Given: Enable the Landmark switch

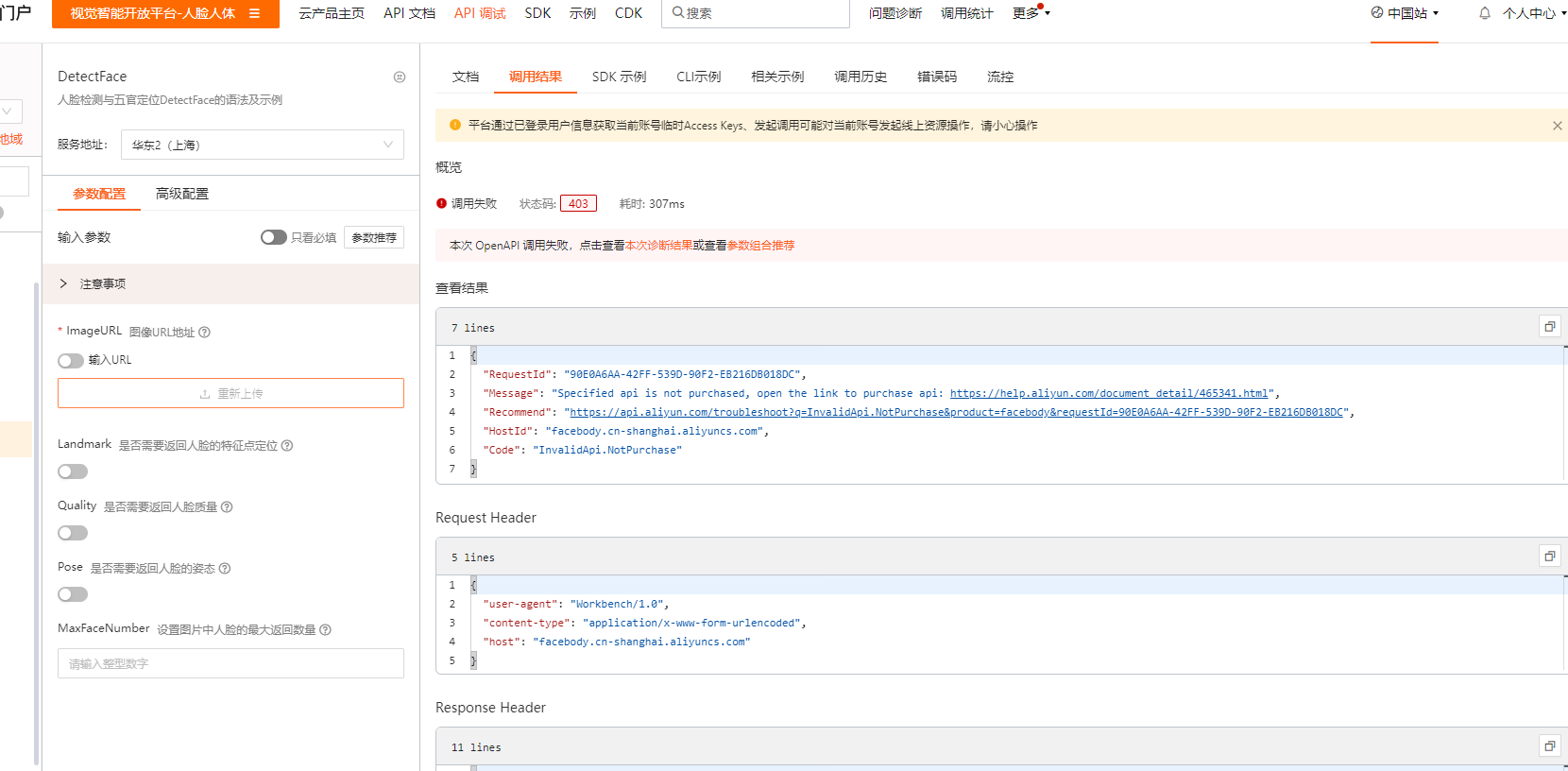Looking at the screenshot, I should coord(73,471).
